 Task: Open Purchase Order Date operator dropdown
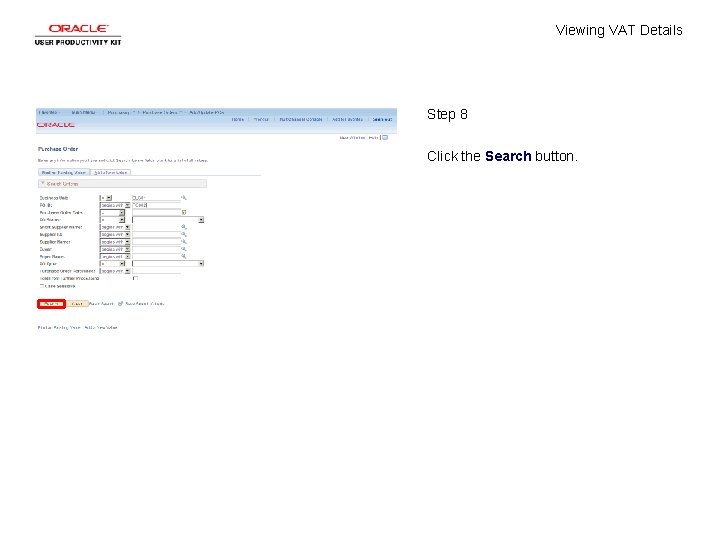[112, 213]
